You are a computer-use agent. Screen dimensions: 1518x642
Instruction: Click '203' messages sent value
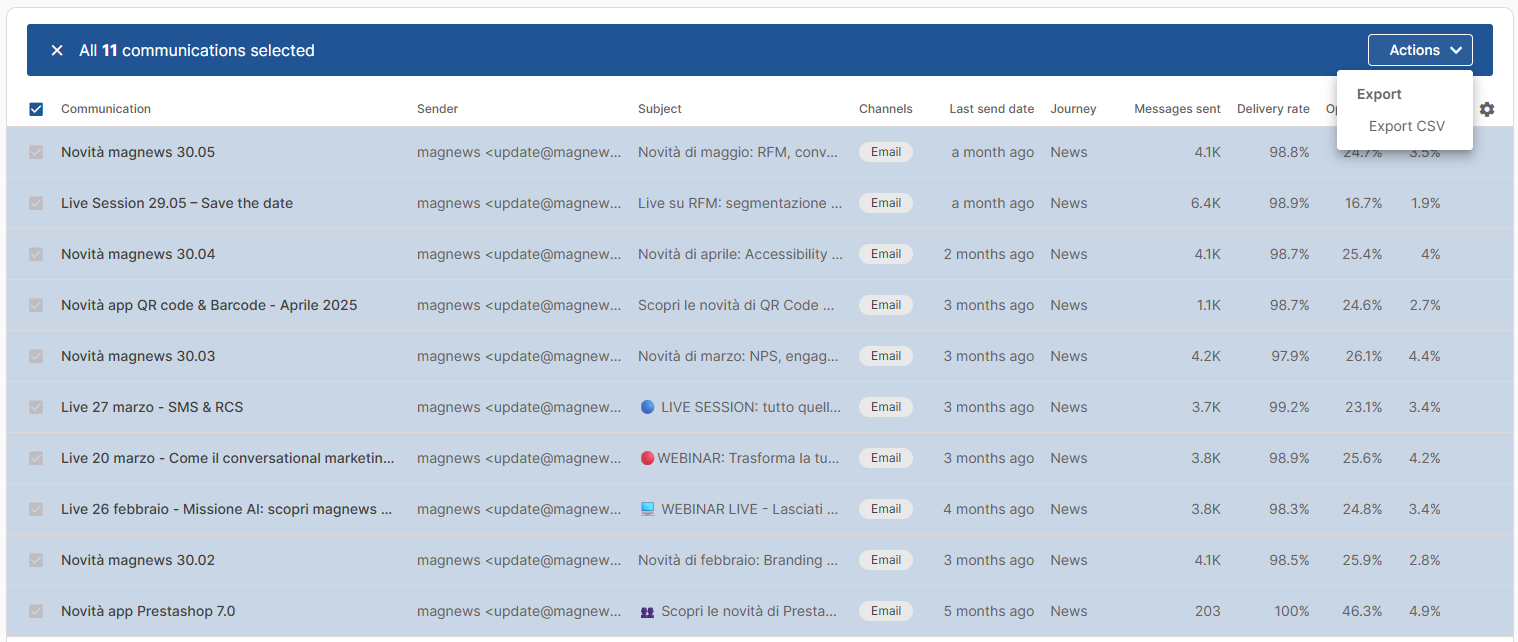click(1207, 611)
